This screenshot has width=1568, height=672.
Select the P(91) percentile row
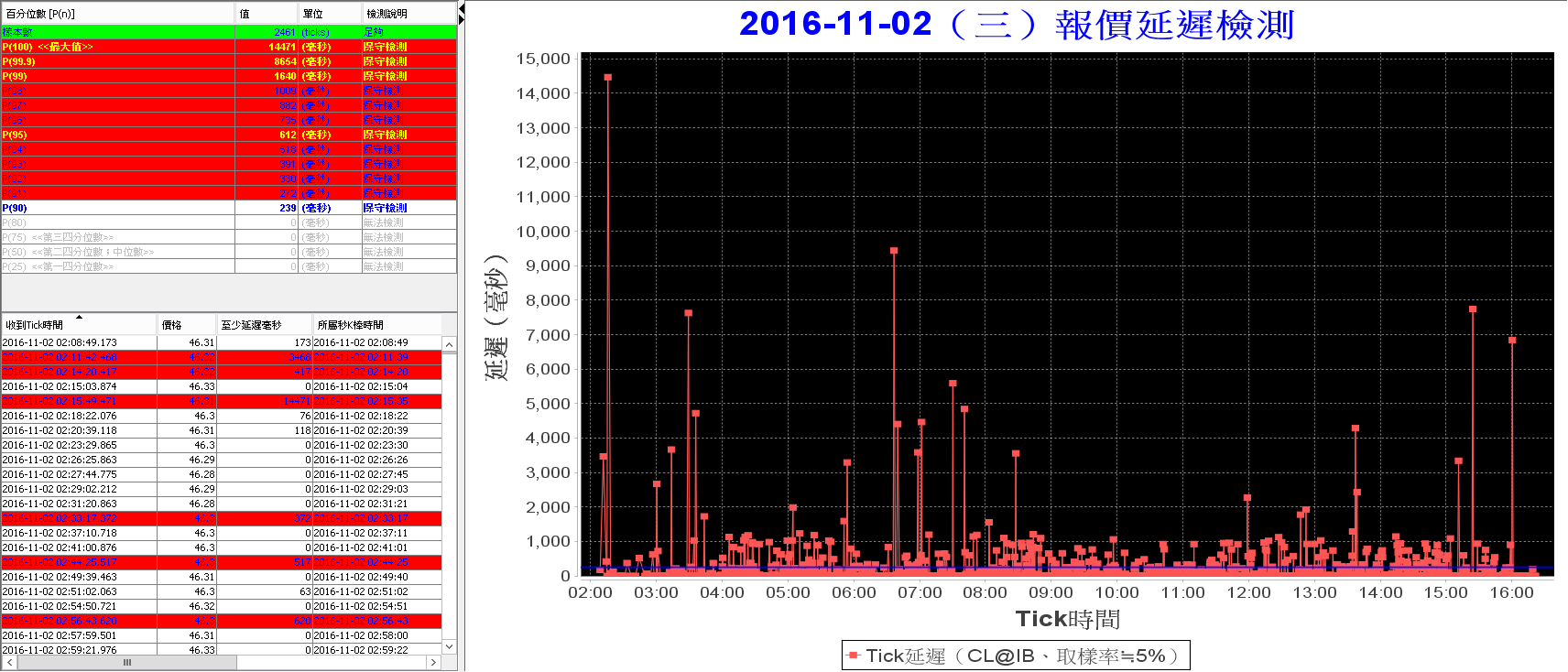click(229, 193)
